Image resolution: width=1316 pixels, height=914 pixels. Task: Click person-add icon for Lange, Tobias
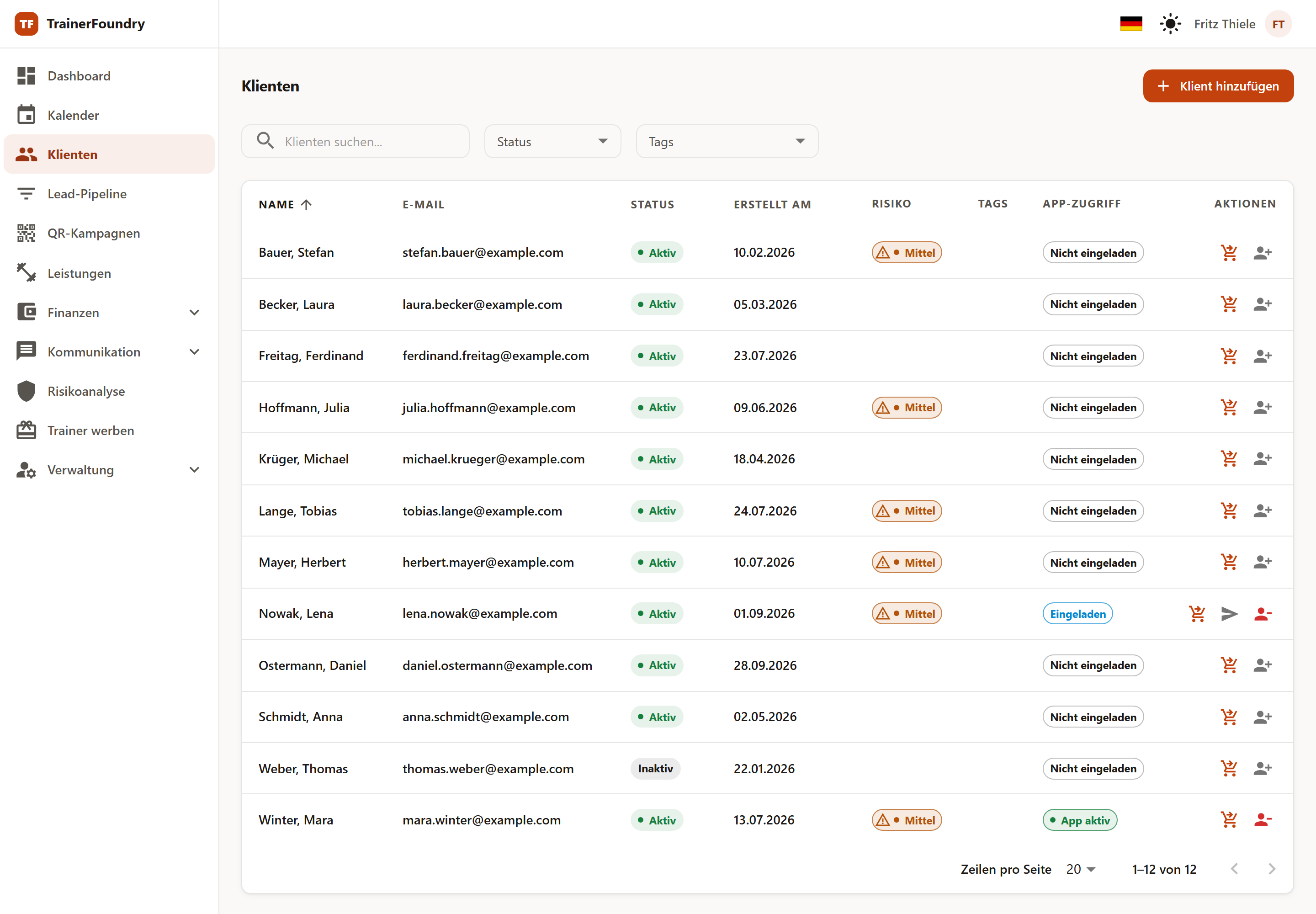(x=1262, y=511)
